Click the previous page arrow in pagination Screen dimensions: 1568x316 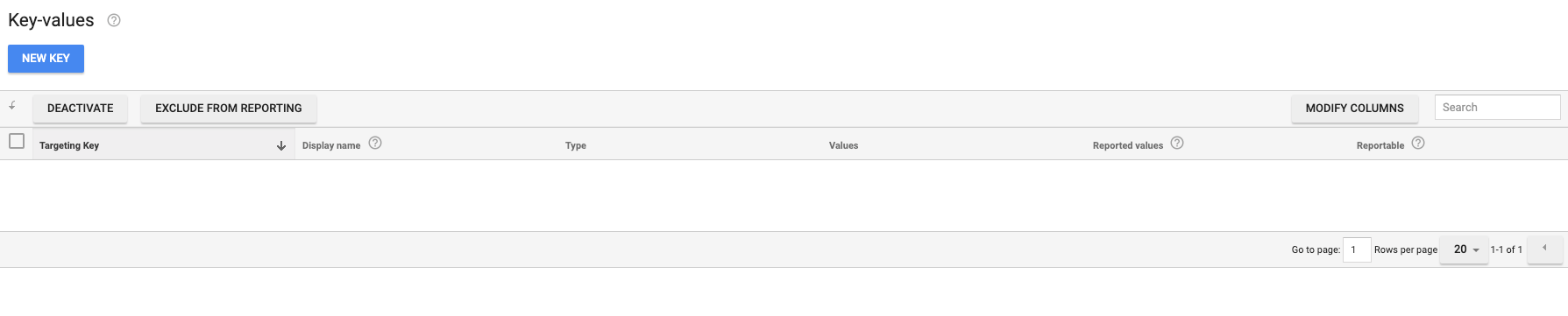[1544, 249]
